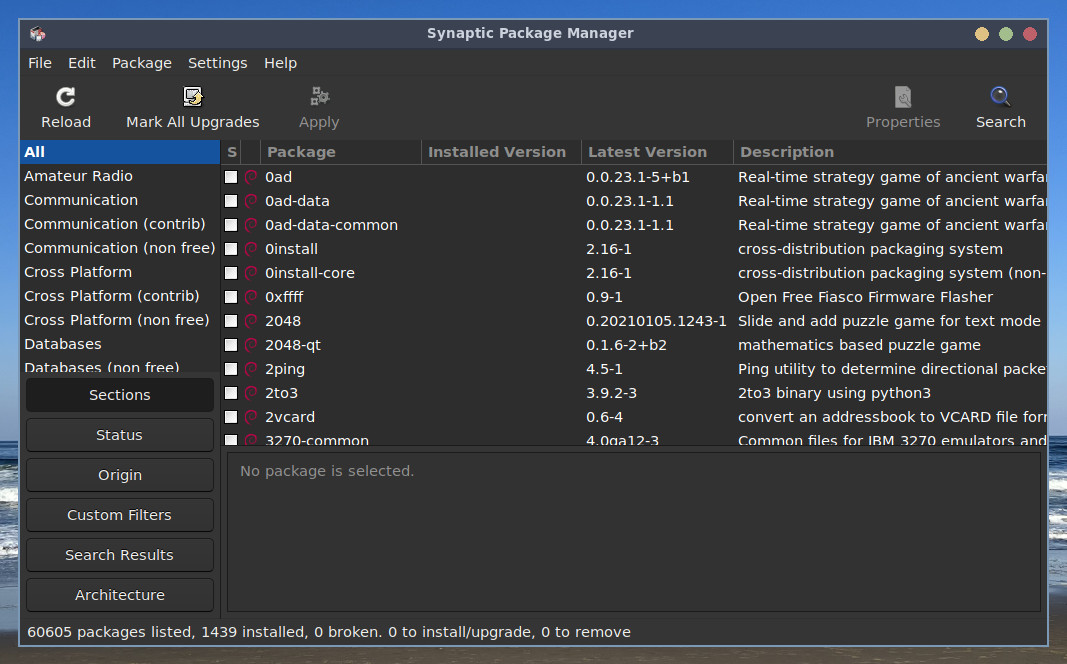Viewport: 1067px width, 664px height.
Task: Click the Debian swirl icon beside 0install-core
Action: 251,273
